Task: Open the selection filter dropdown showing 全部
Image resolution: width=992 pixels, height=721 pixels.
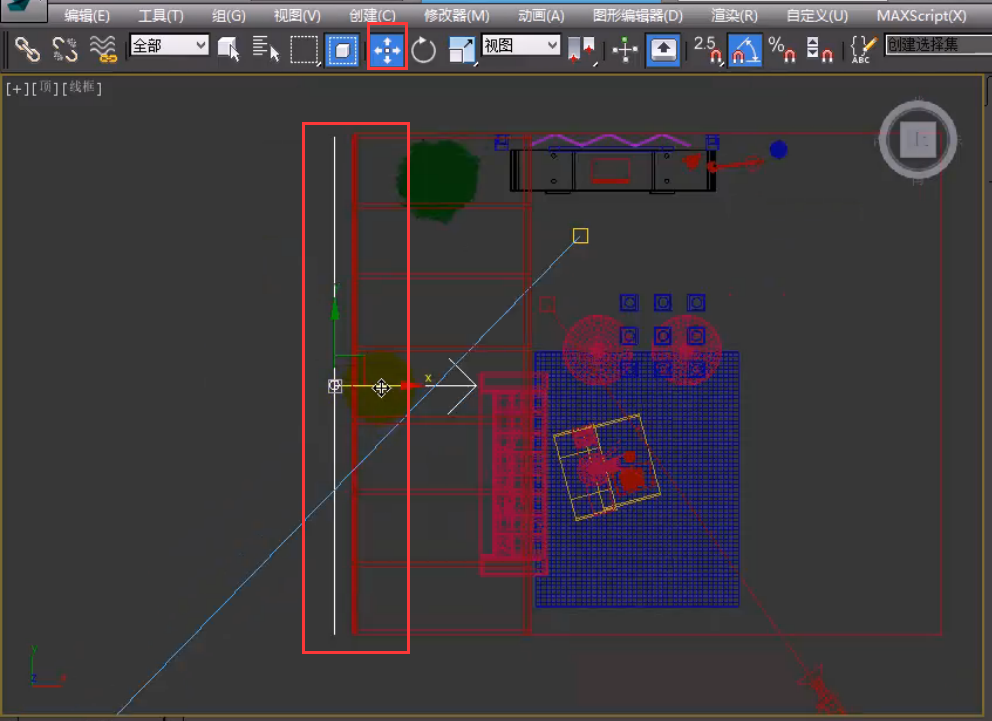Action: point(169,46)
